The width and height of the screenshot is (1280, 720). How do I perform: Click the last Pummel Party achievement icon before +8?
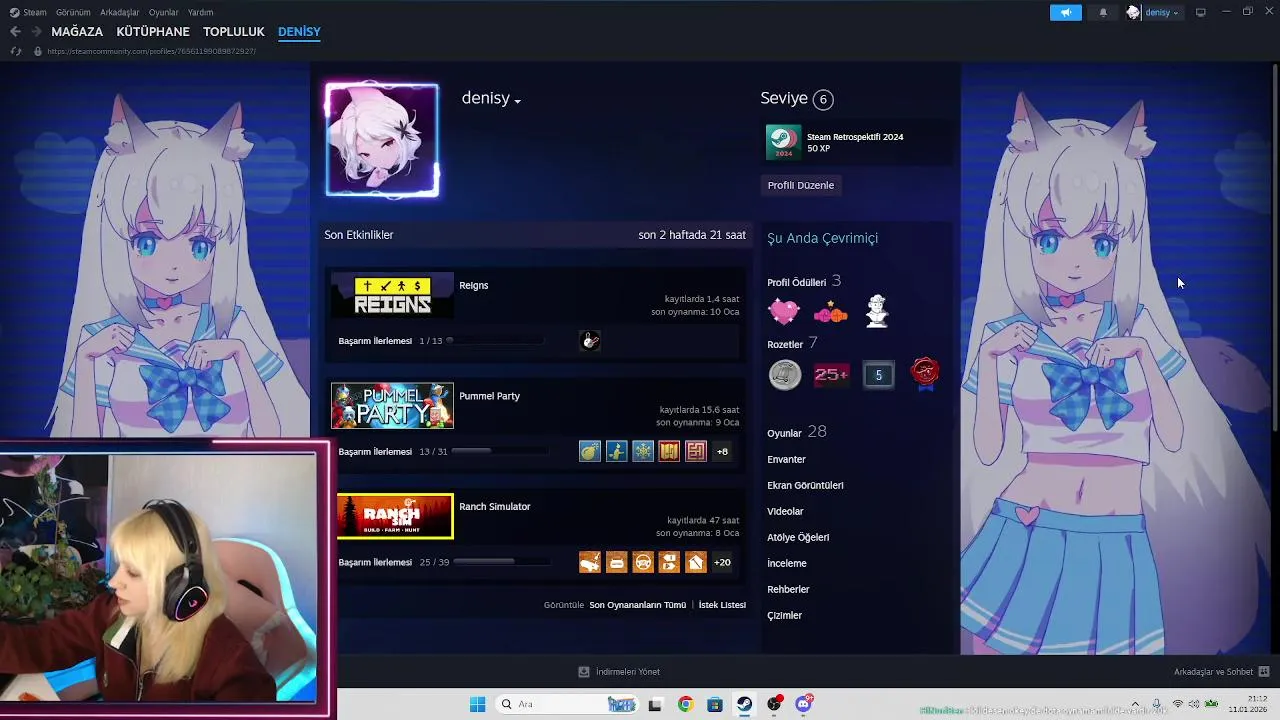(x=696, y=451)
